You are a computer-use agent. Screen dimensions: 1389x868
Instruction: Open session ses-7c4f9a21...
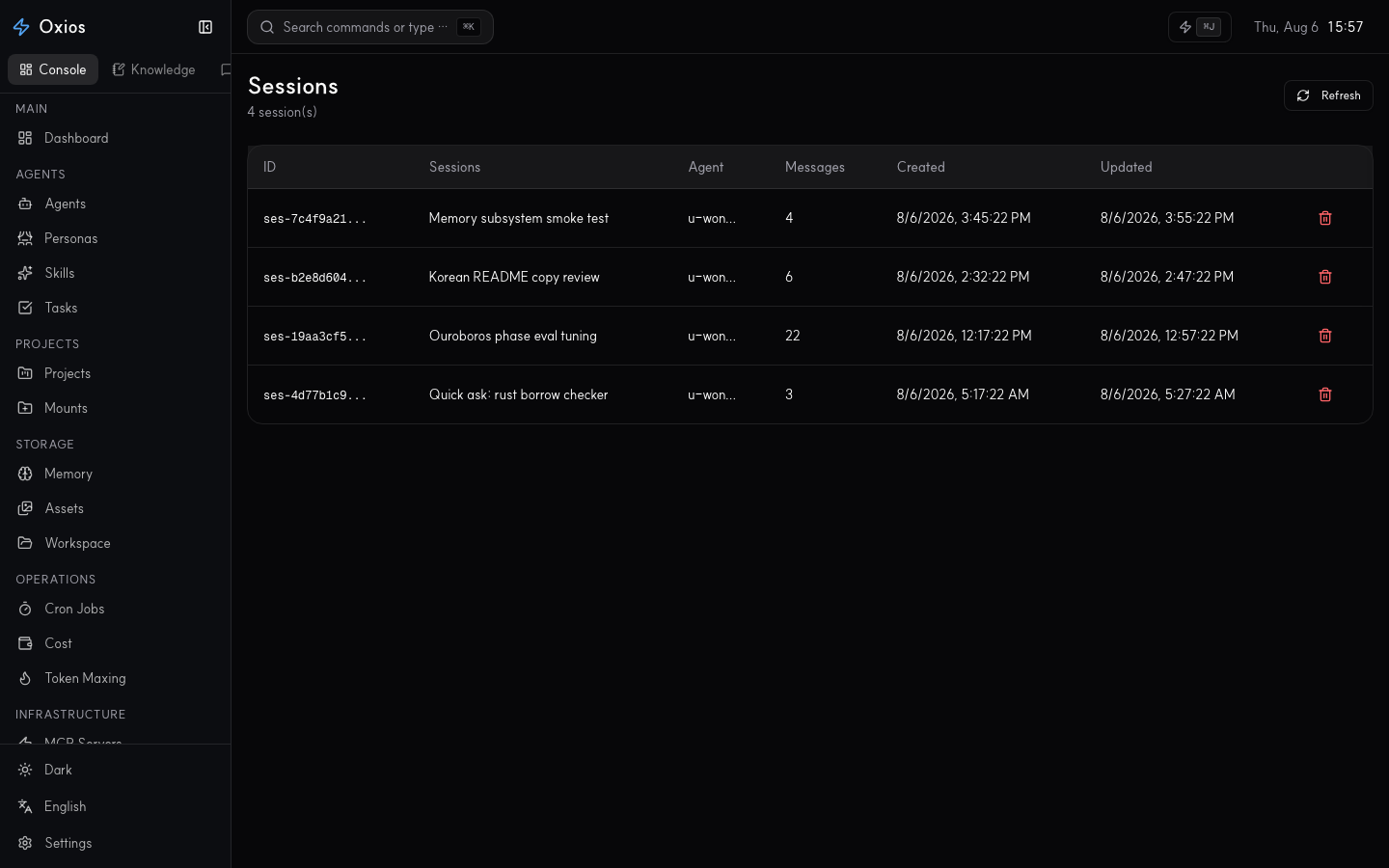(314, 219)
